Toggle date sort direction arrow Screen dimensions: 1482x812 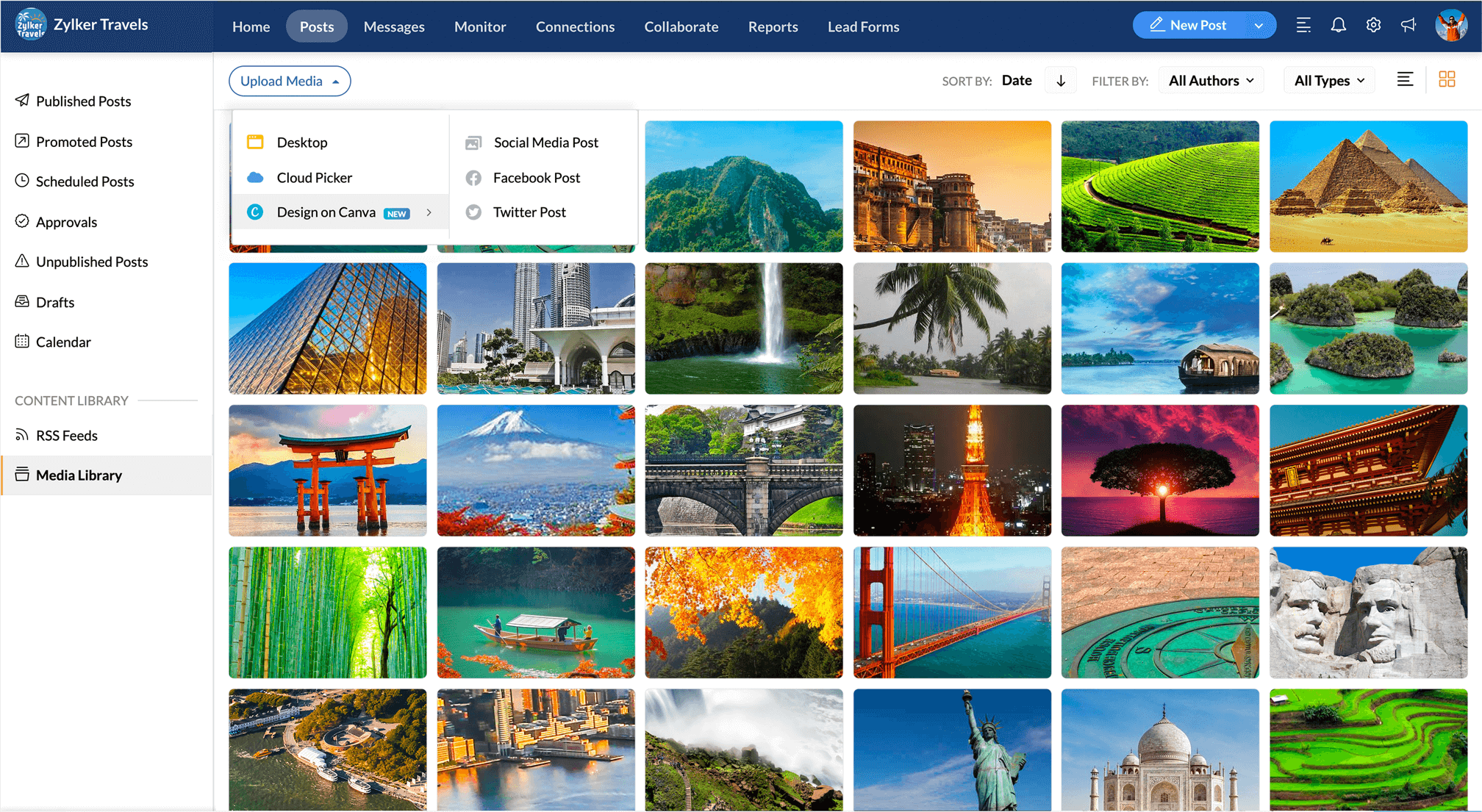(x=1061, y=81)
